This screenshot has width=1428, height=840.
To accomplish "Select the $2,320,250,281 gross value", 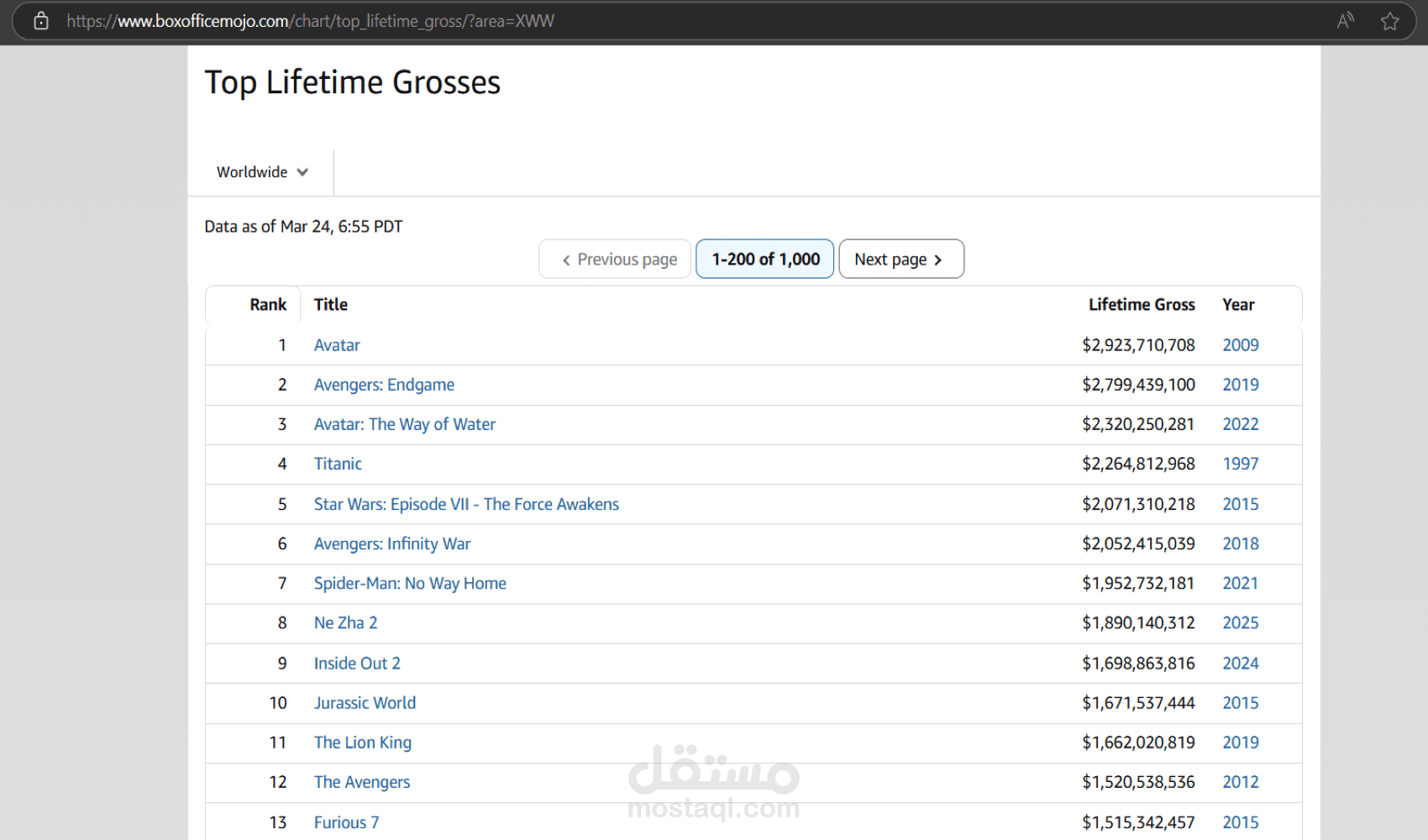I will click(x=1138, y=424).
